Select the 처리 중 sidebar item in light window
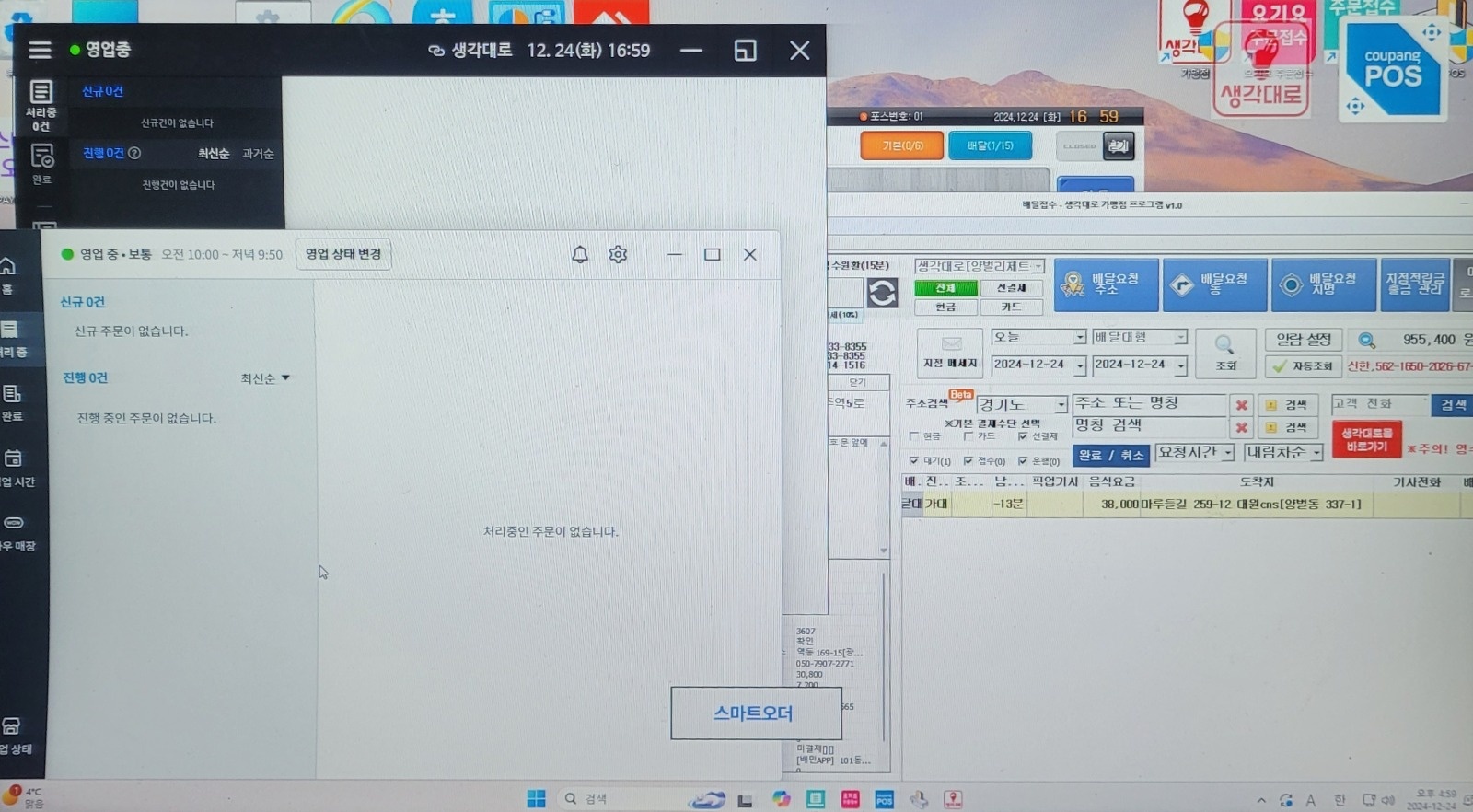The height and width of the screenshot is (812, 1473). [x=13, y=340]
